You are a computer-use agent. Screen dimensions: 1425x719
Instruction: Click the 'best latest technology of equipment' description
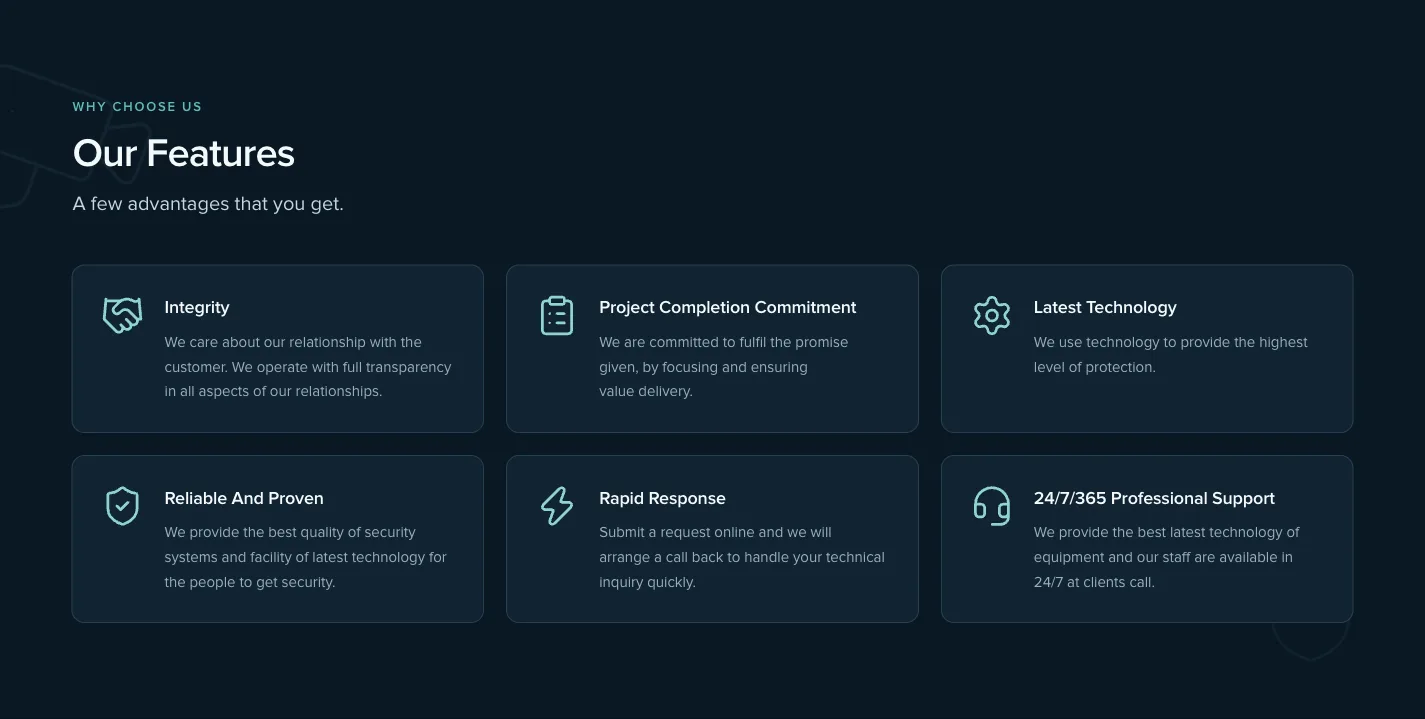click(1167, 557)
